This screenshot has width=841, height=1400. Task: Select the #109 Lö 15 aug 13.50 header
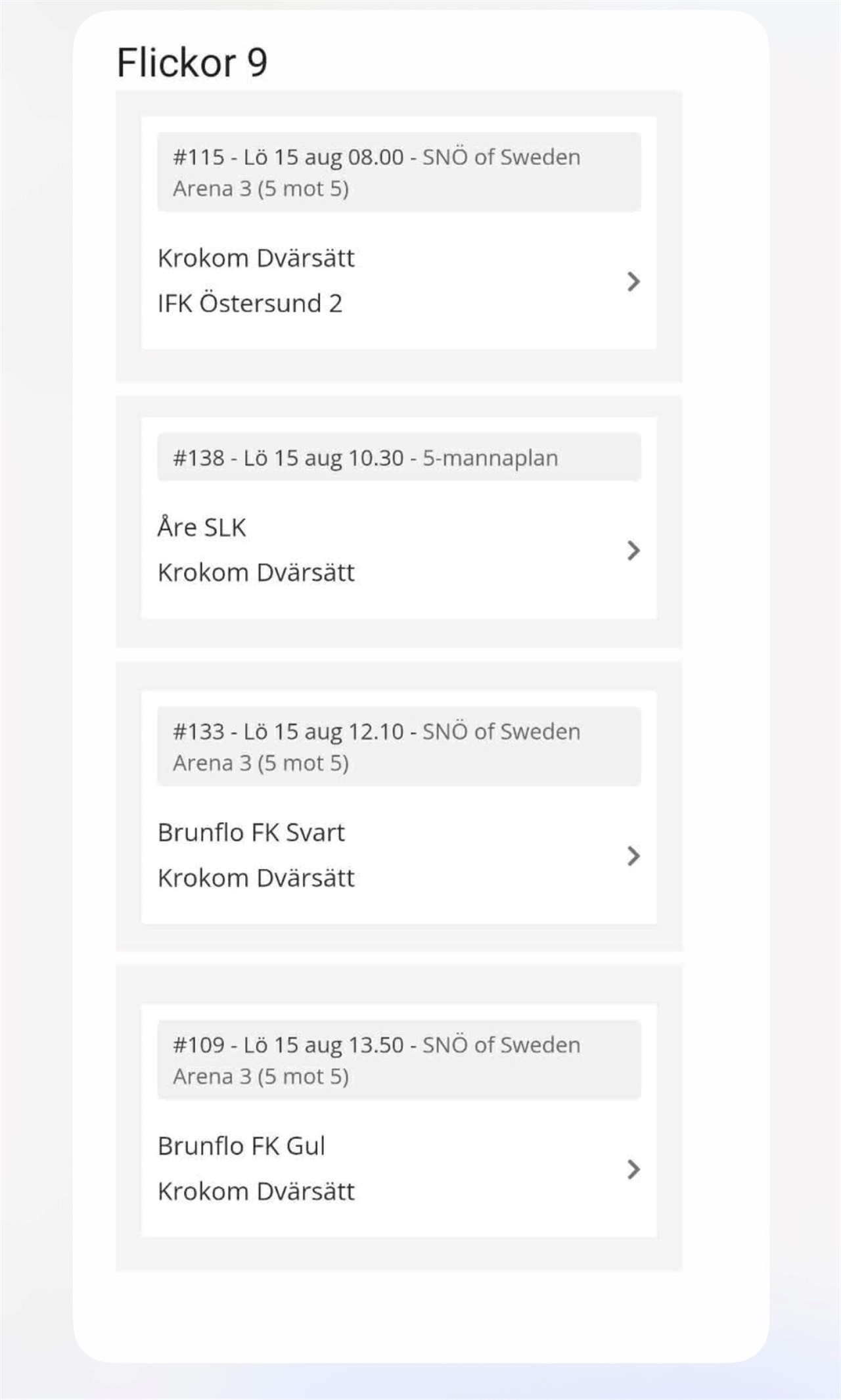(x=399, y=1060)
